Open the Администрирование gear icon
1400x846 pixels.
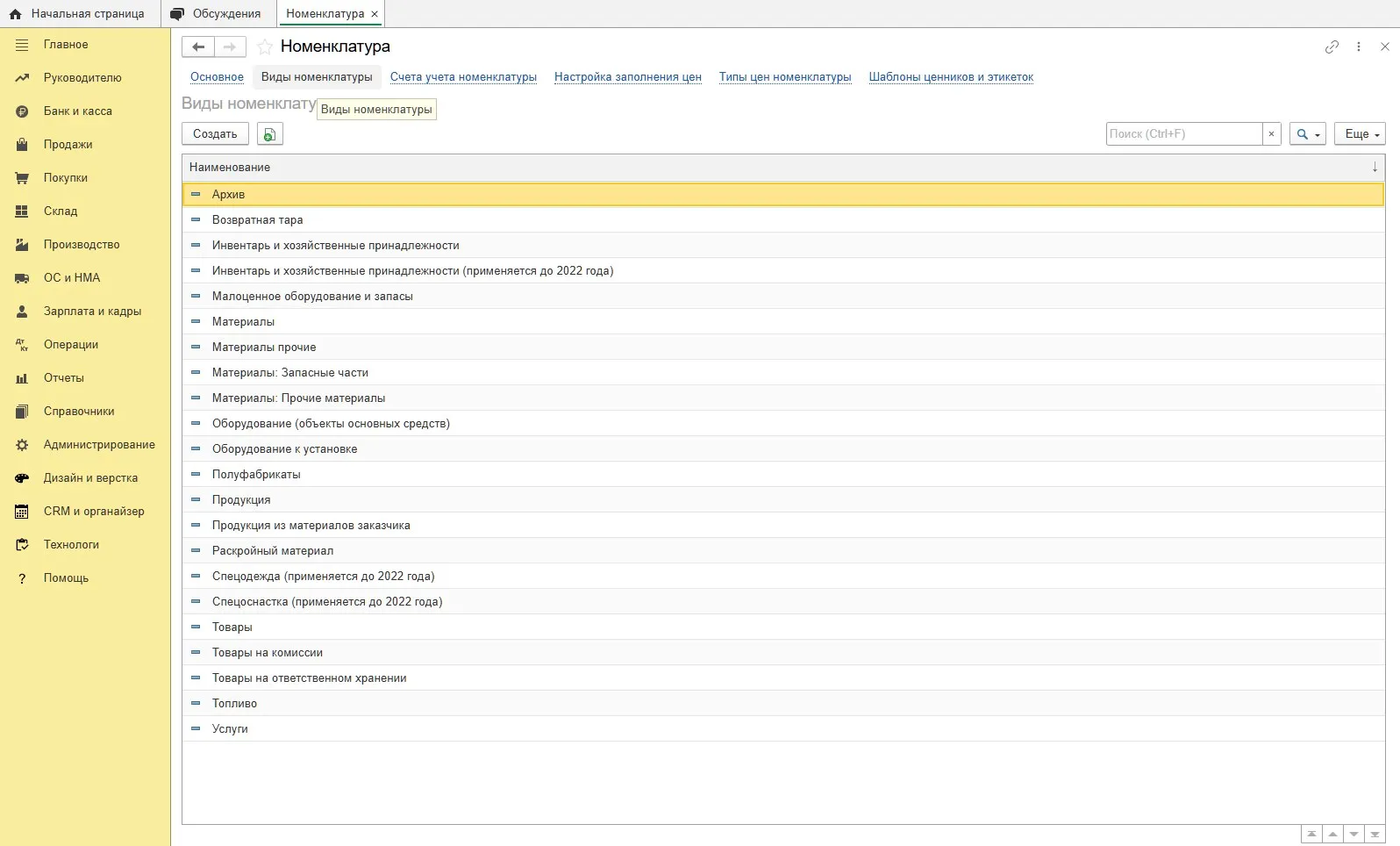tap(22, 445)
